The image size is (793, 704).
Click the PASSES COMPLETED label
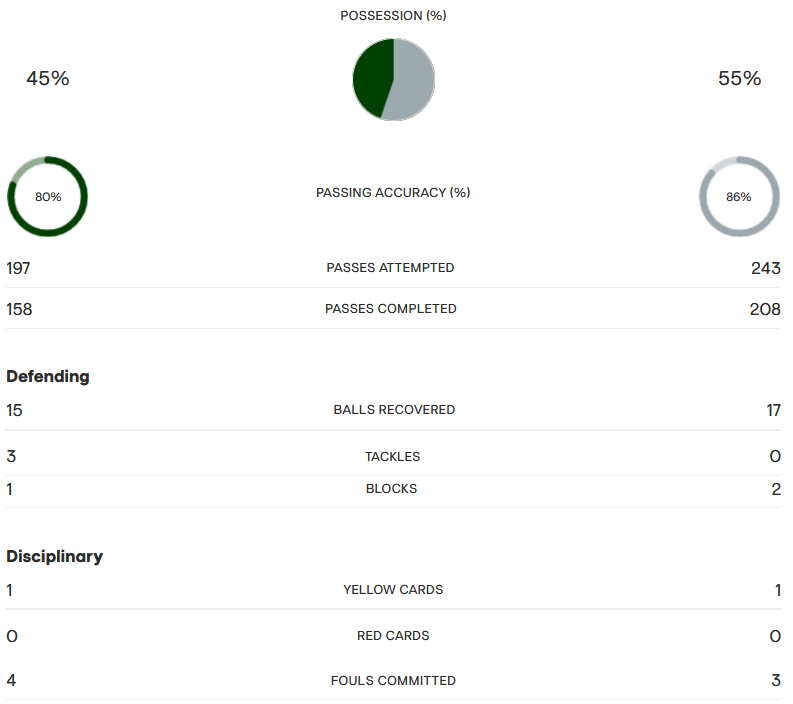390,309
